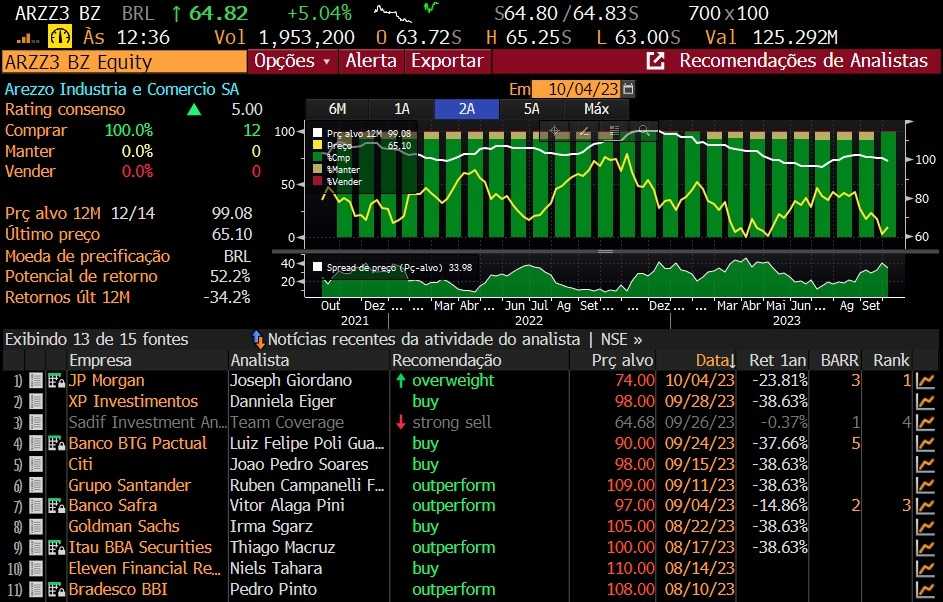Click the Exportar button
The image size is (943, 602).
447,61
